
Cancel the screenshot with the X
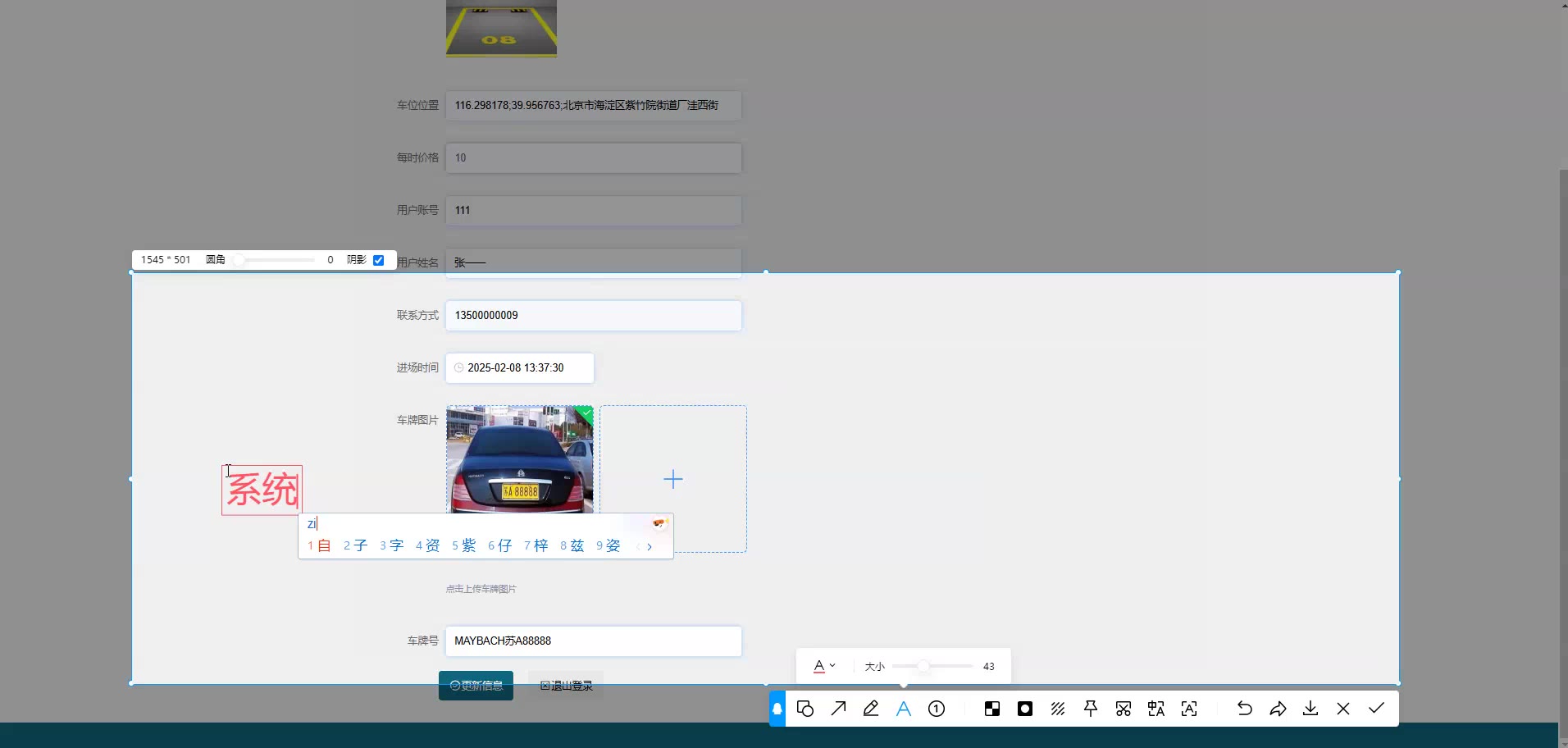[1343, 709]
